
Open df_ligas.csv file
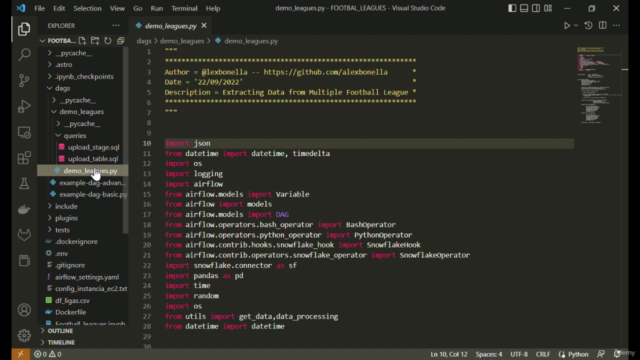click(72, 300)
